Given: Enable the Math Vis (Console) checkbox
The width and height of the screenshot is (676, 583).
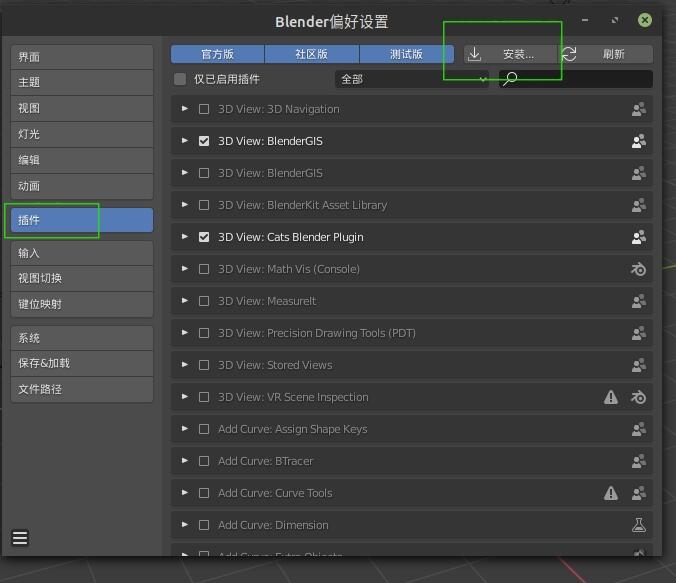Looking at the screenshot, I should [204, 269].
